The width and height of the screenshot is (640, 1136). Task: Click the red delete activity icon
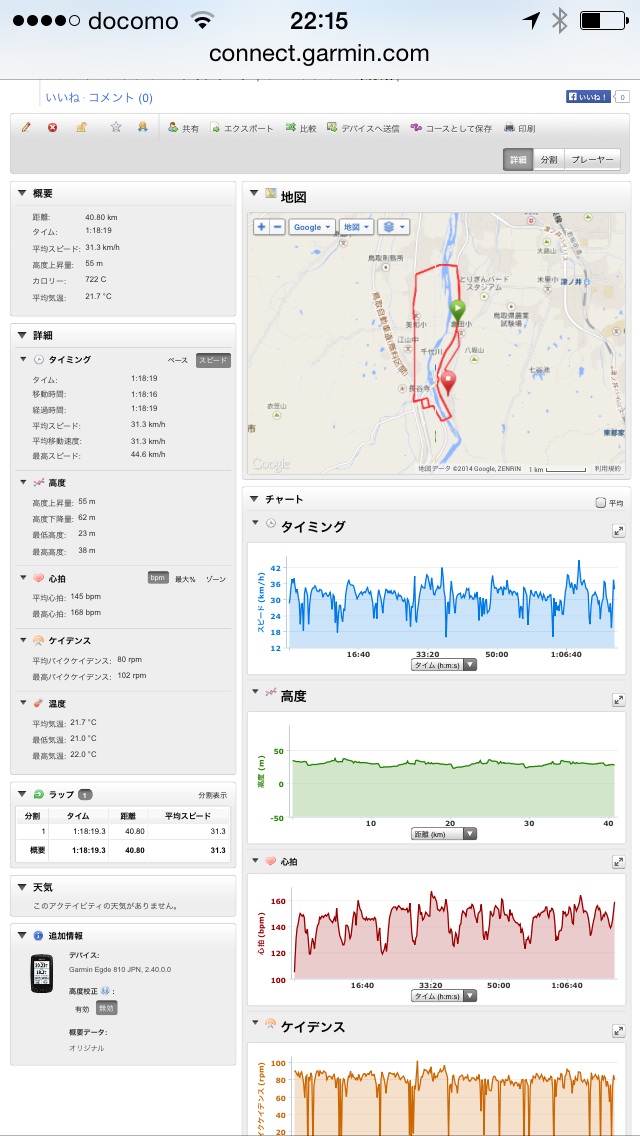click(53, 128)
